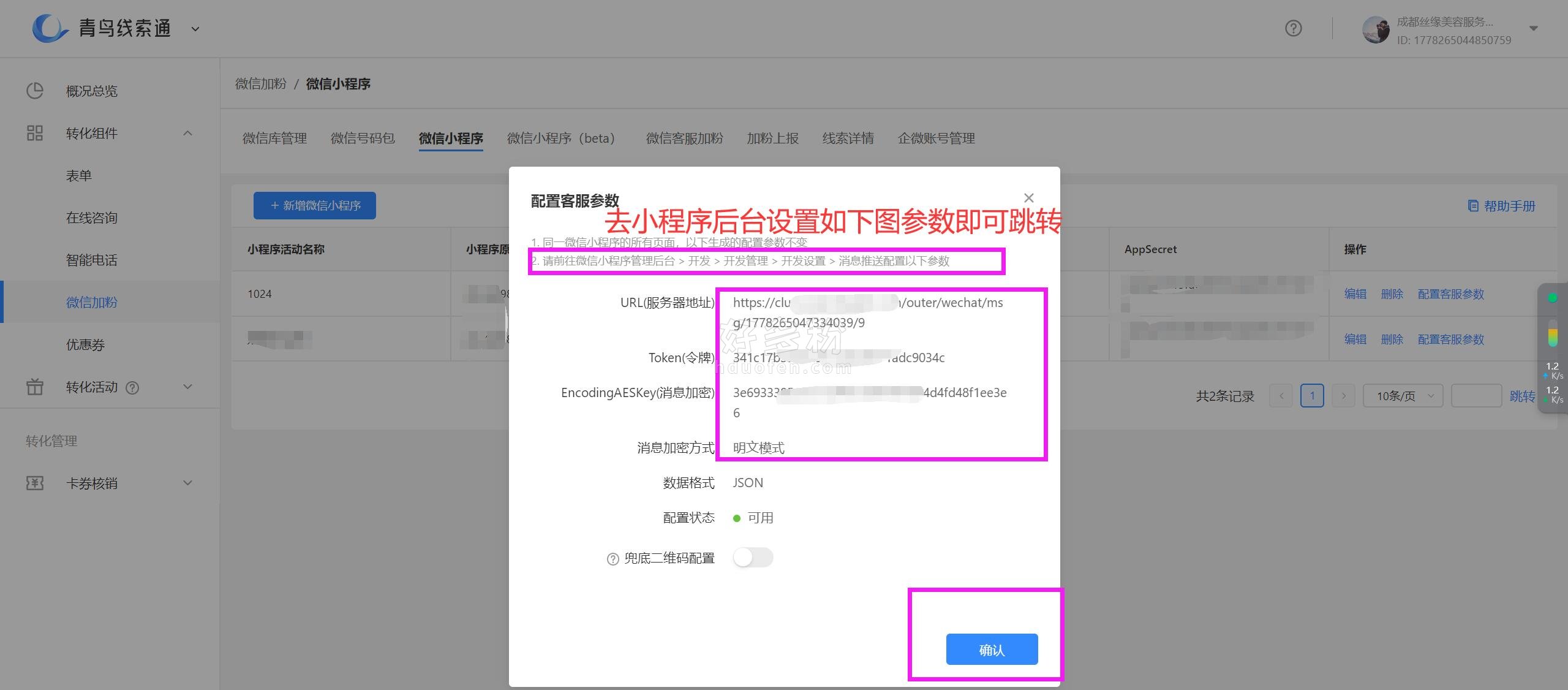Select the 微信小程序 tab
This screenshot has height=690, width=1568.
pos(451,138)
